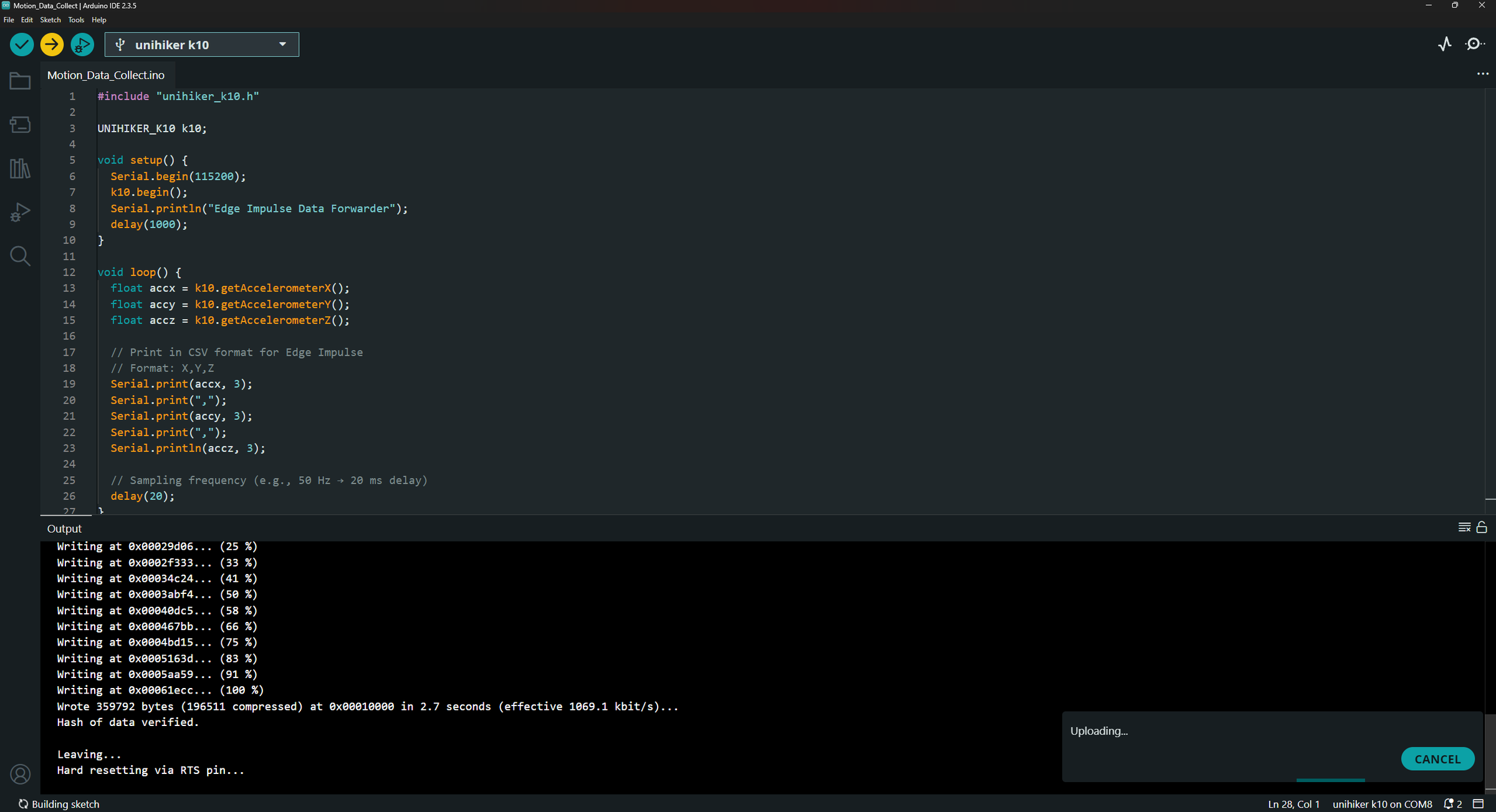This screenshot has width=1496, height=812.
Task: Click the 'Ln 28, Col 1' status entry
Action: coord(1293,804)
